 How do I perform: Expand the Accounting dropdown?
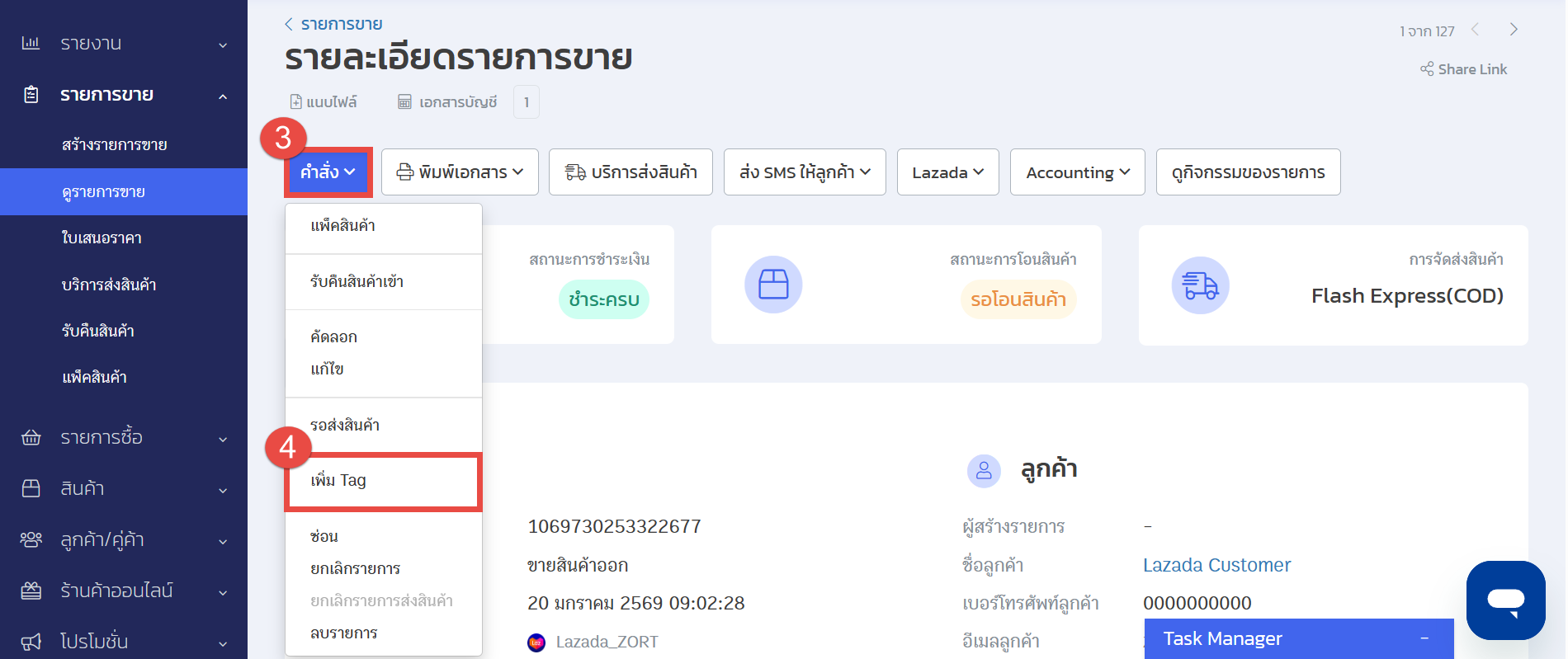point(1077,172)
